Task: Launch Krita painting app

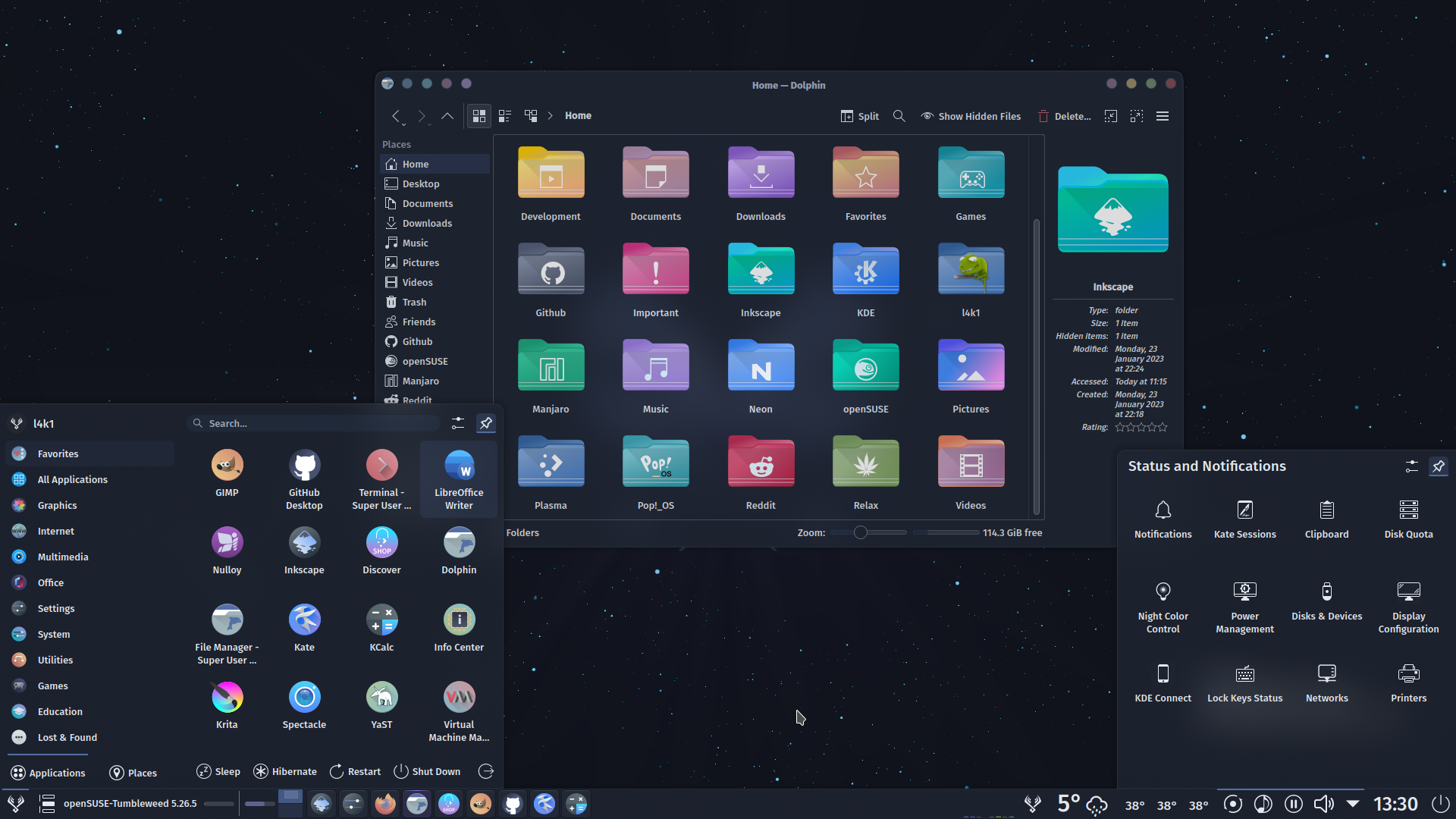Action: coord(227,705)
